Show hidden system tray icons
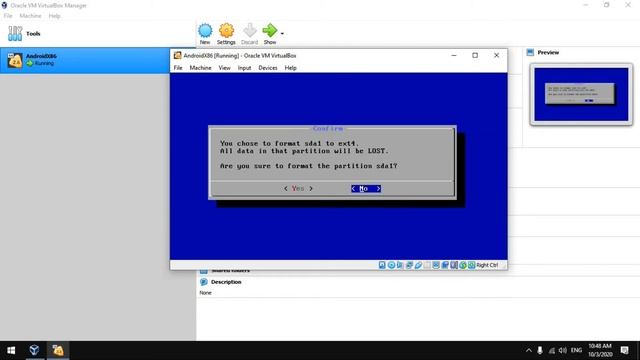 click(x=529, y=350)
